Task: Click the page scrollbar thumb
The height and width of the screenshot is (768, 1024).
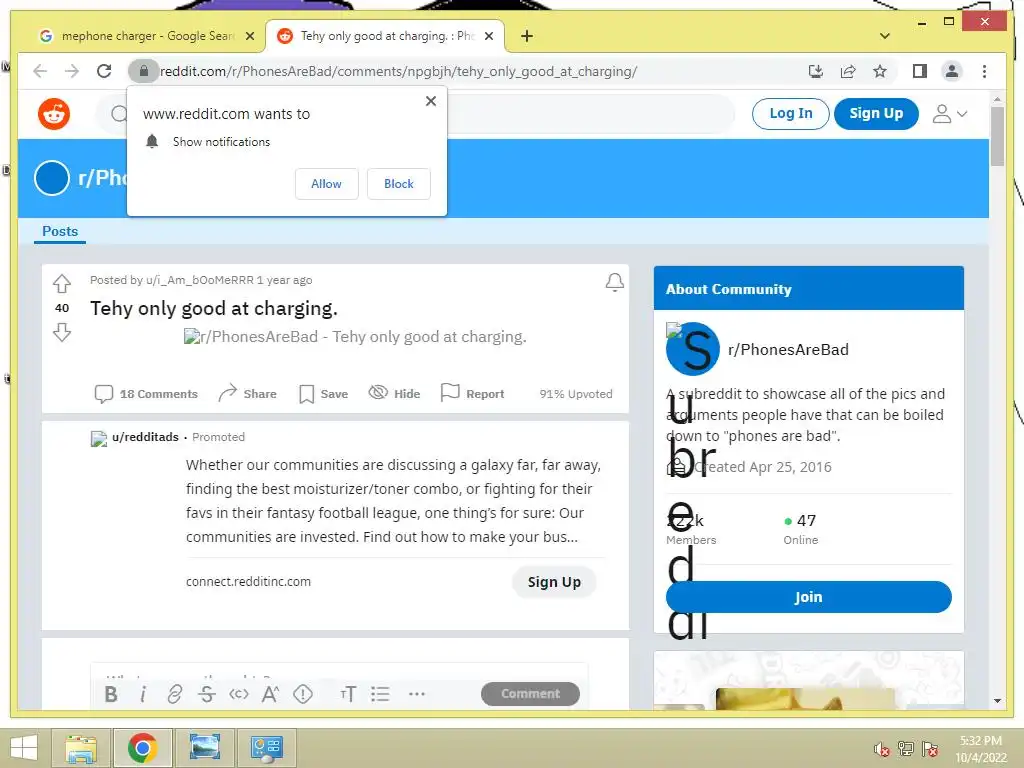Action: (997, 136)
